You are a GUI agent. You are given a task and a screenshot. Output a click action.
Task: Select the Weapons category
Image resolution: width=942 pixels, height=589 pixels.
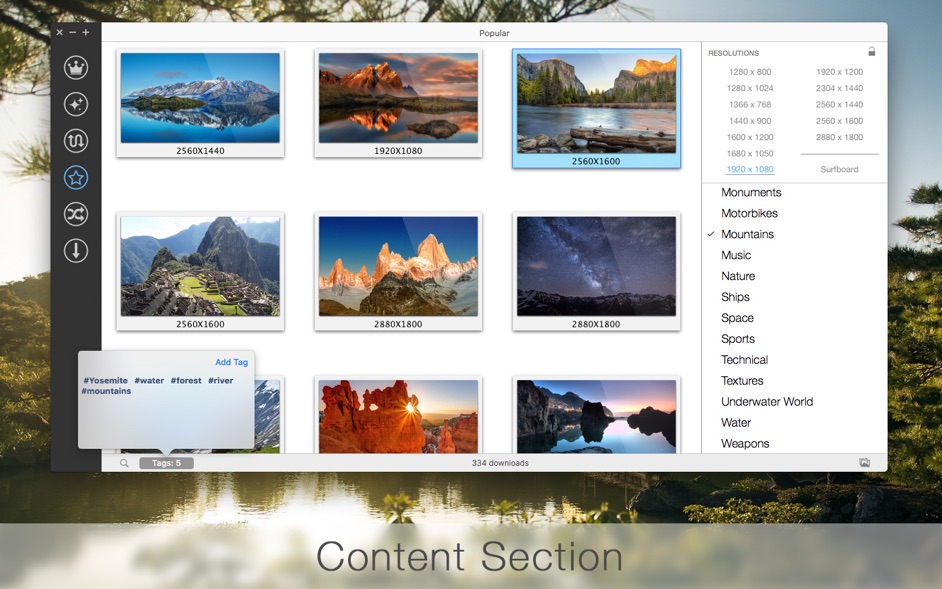[745, 444]
